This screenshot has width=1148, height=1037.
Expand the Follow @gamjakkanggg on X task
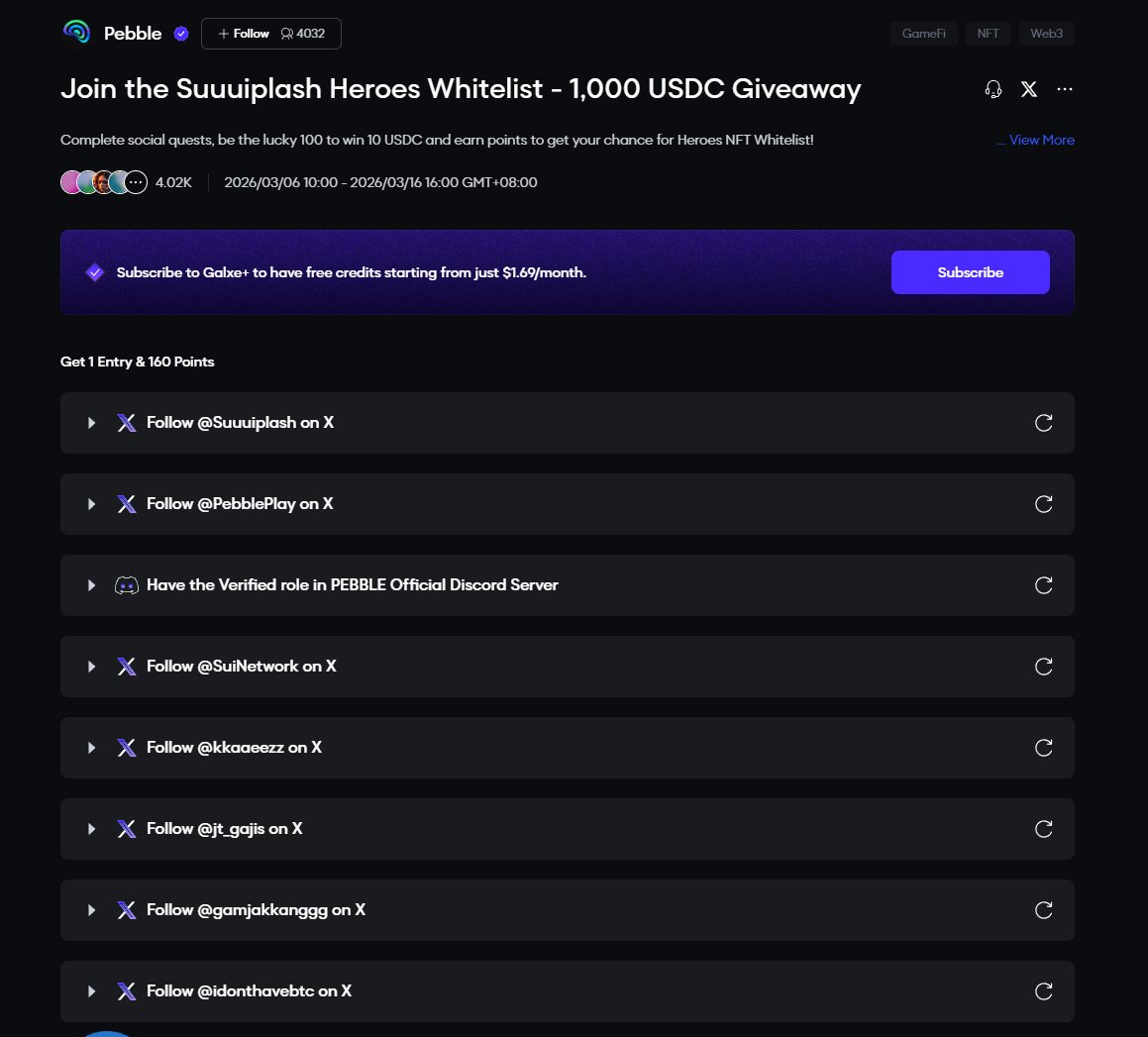tap(92, 910)
